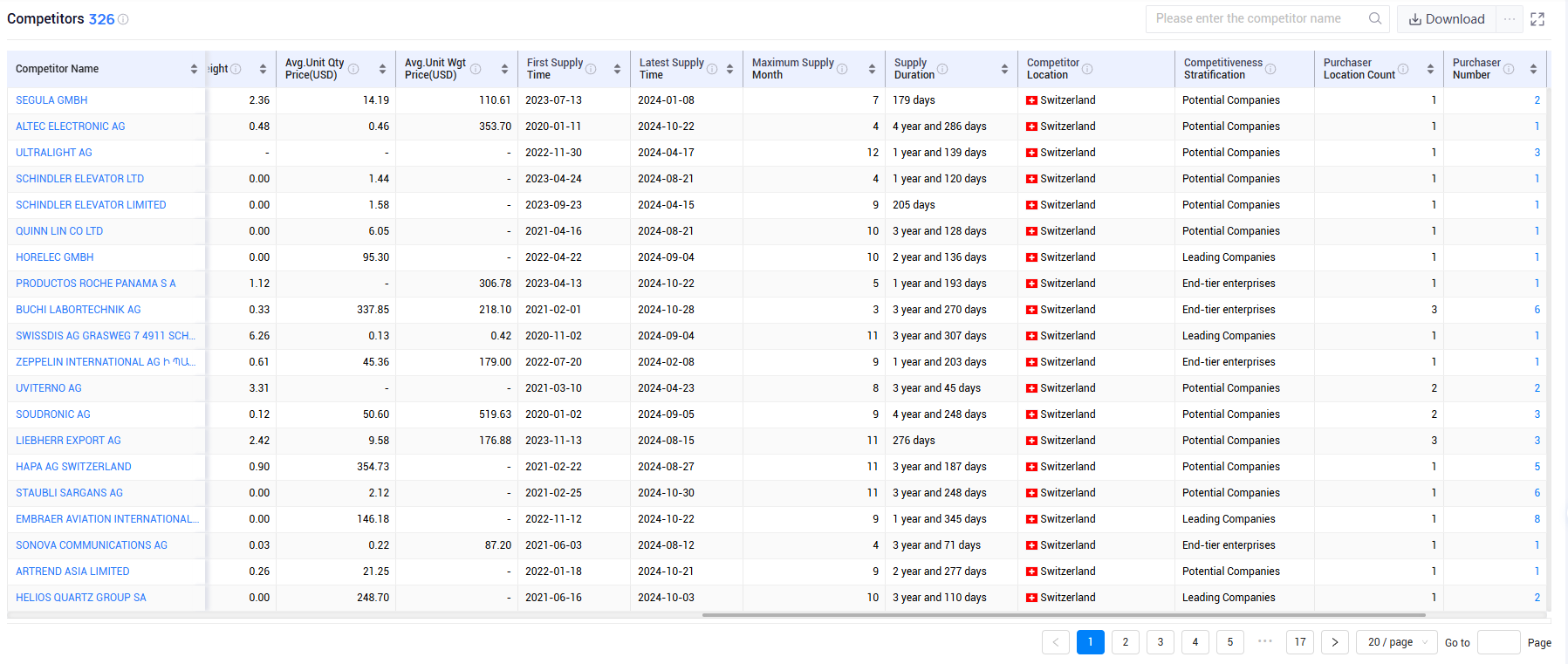Open QUINN LIN CO LTD link
Viewport: 1568px width, 664px height.
pyautogui.click(x=59, y=231)
